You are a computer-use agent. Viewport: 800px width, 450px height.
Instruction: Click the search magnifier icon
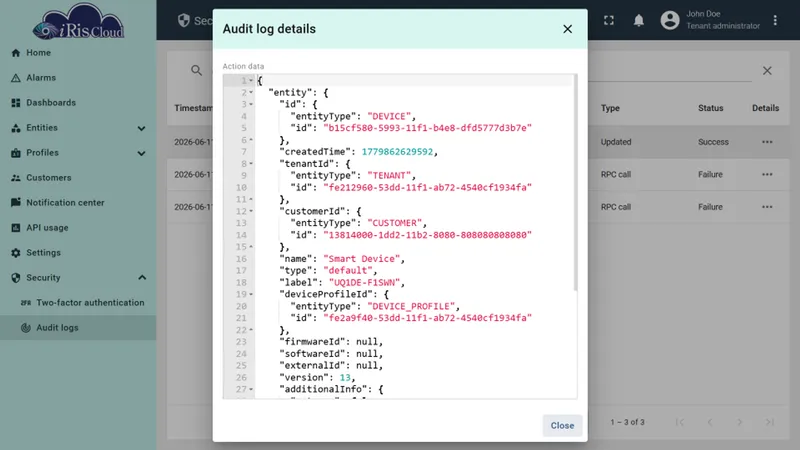[x=196, y=70]
